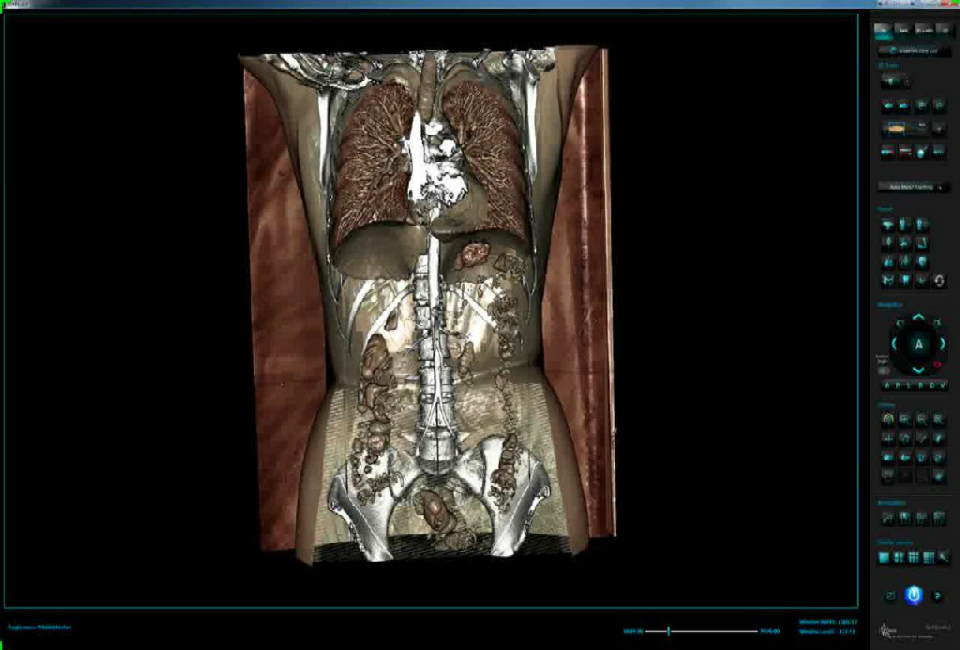Click the magnifier icon in the layout row
Image resolution: width=960 pixels, height=650 pixels.
click(x=942, y=557)
